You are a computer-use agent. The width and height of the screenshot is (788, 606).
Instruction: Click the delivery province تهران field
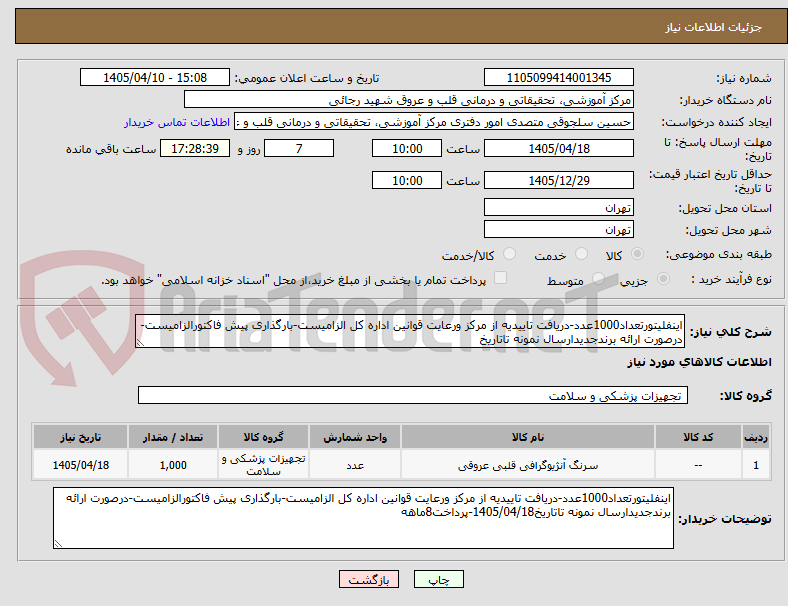click(559, 207)
